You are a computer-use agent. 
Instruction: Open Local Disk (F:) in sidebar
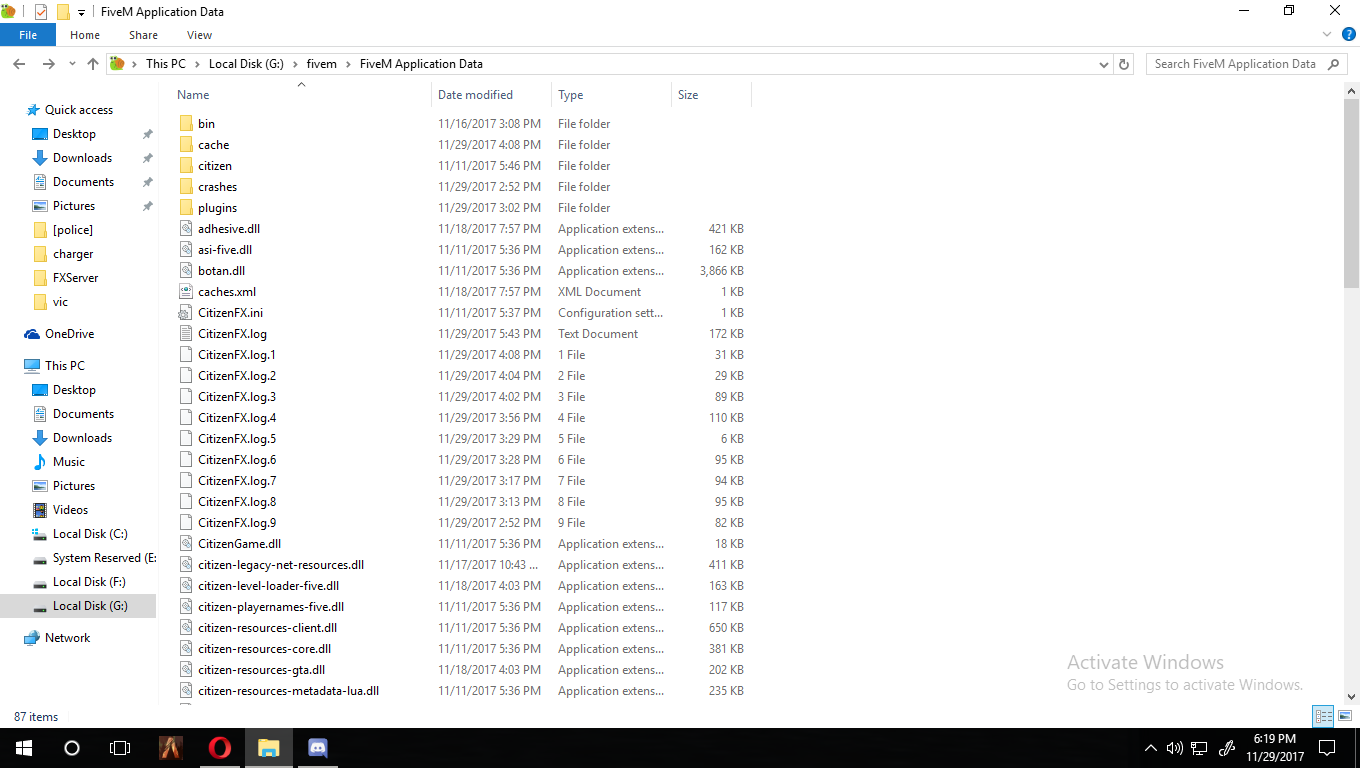click(89, 582)
